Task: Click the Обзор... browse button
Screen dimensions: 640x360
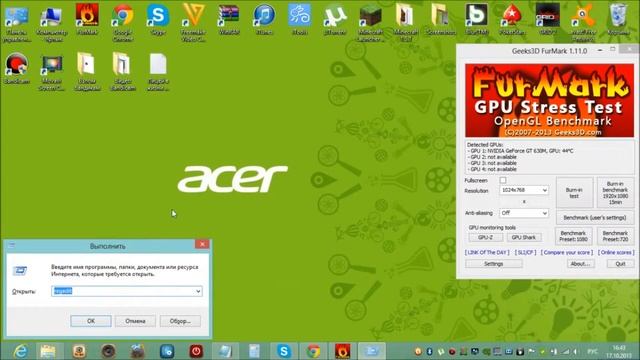Action: [x=180, y=321]
